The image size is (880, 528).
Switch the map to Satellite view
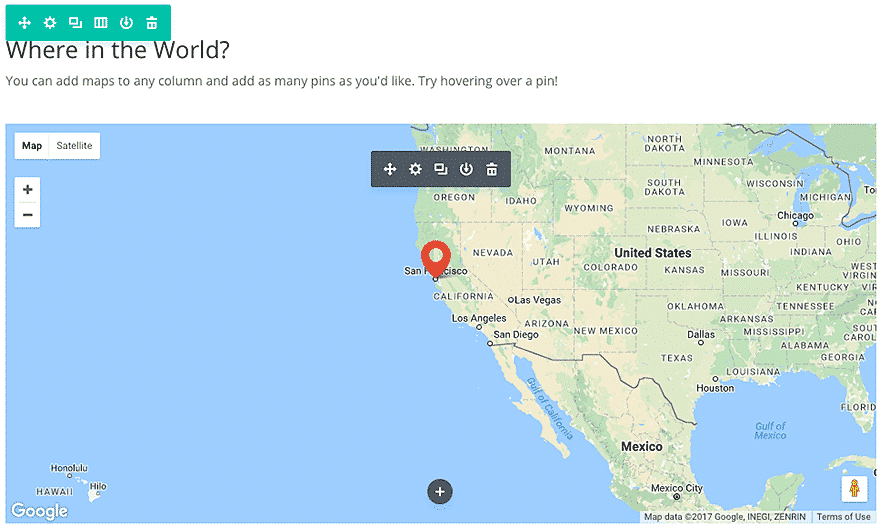pos(74,146)
